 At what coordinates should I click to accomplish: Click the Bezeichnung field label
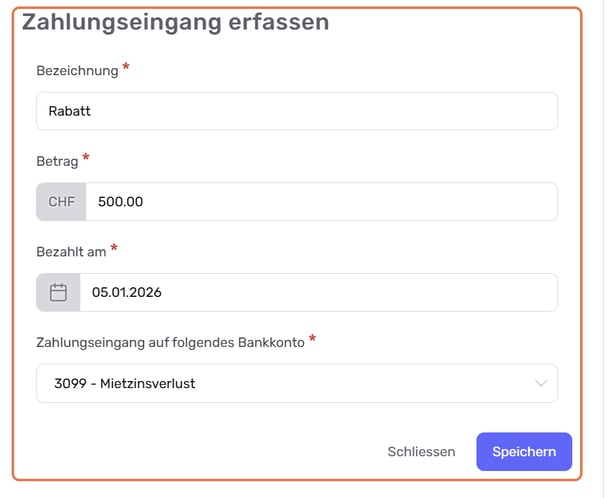tap(77, 71)
